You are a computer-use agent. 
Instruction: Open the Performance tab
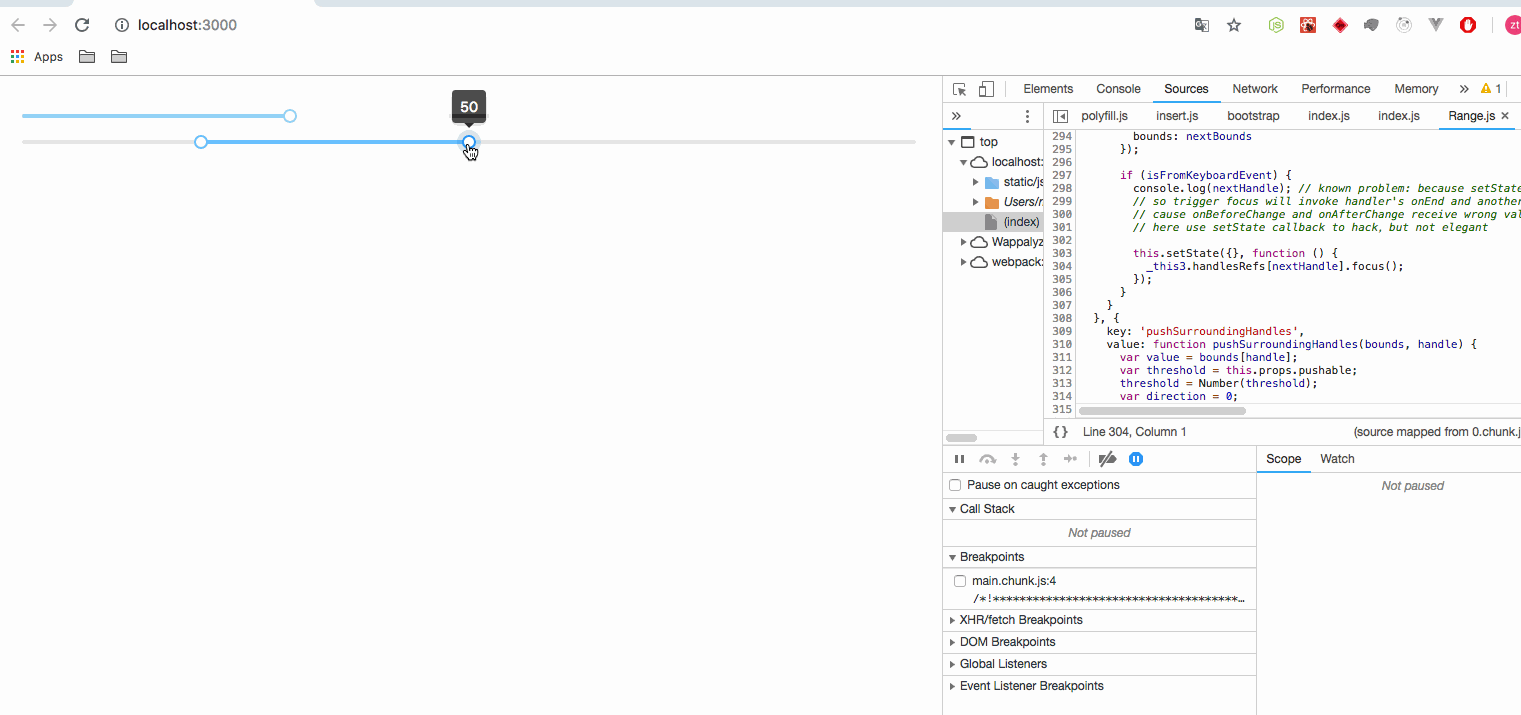coord(1336,89)
